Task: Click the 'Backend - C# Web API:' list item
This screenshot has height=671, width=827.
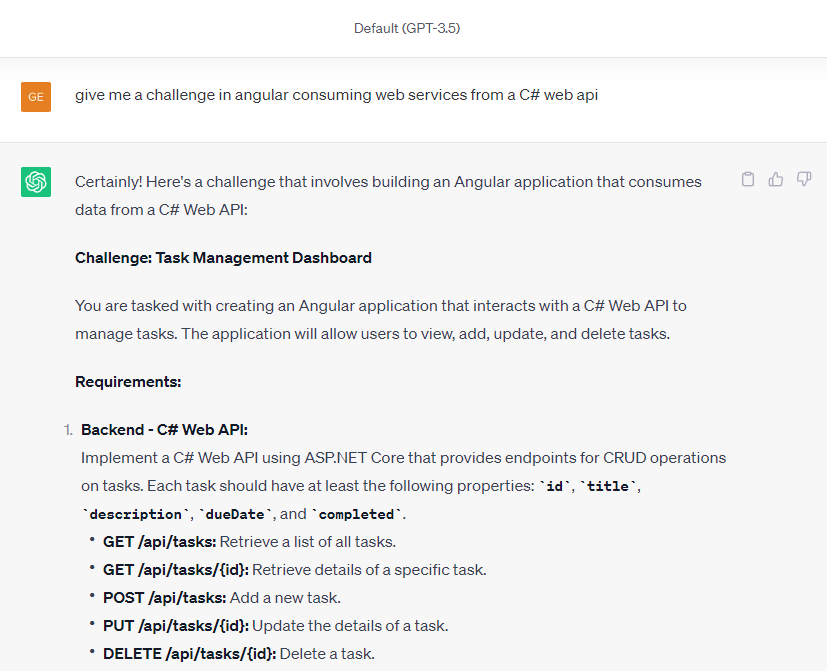Action: (165, 430)
